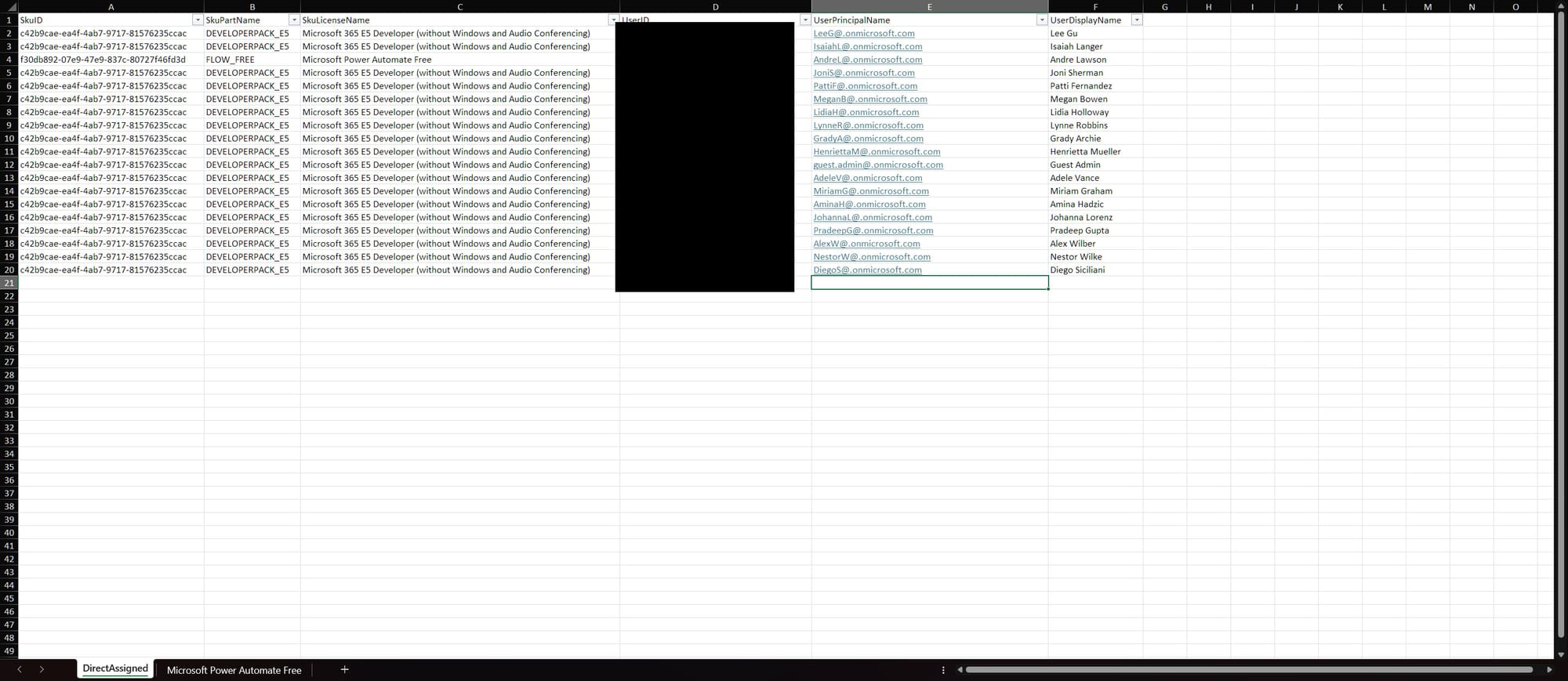Viewport: 1568px width, 681px height.
Task: Select the Lee Gu cell
Action: 1095,34
